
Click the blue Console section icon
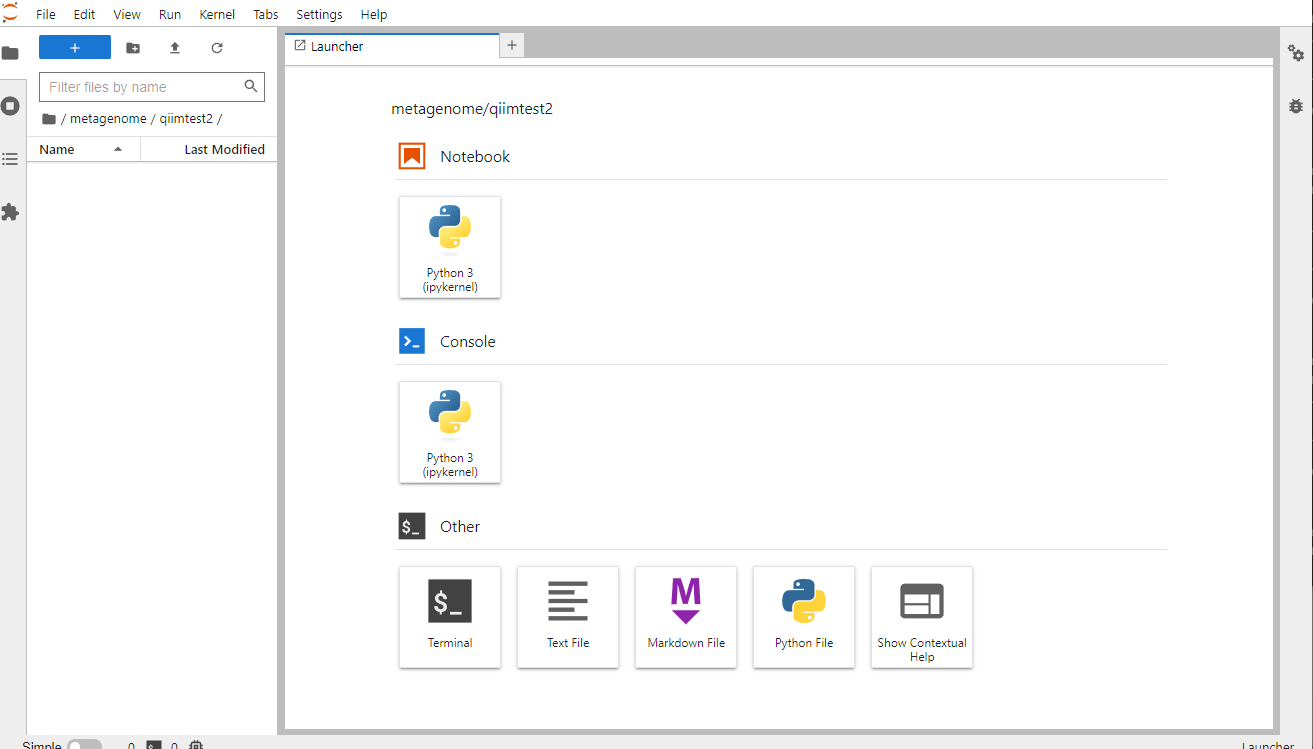click(412, 341)
